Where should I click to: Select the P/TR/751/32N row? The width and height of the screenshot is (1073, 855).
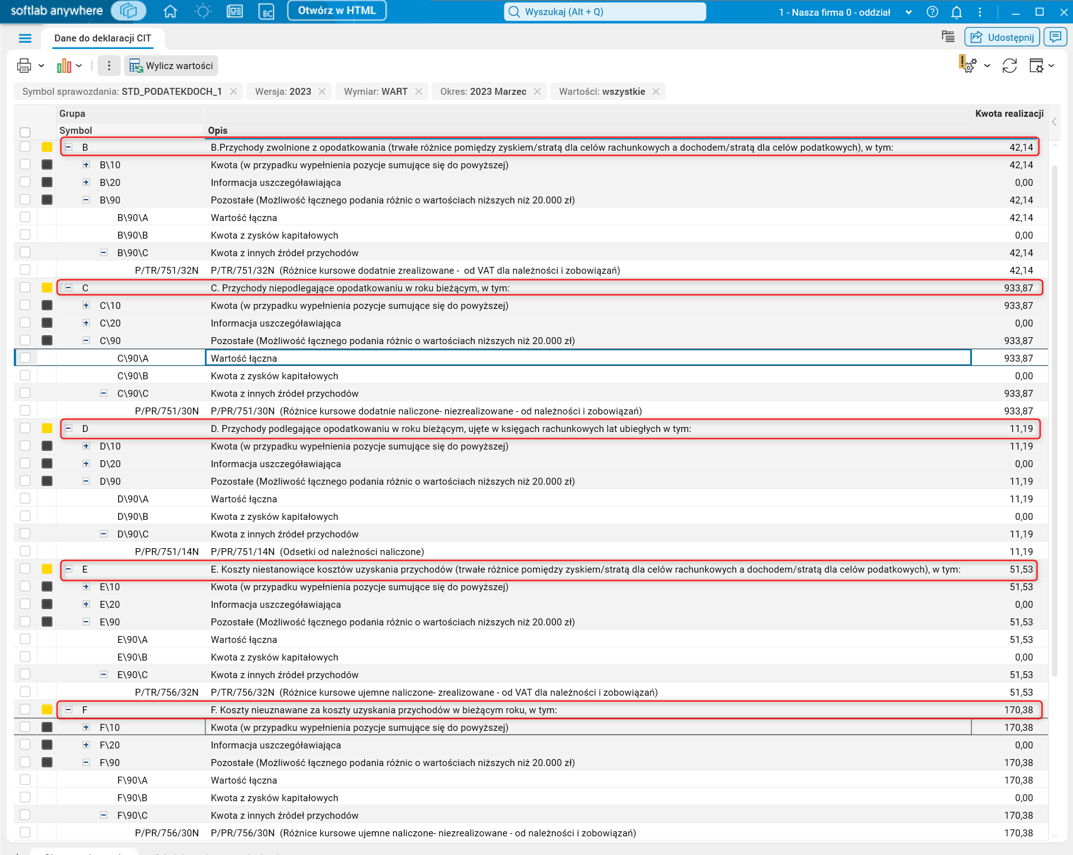531,270
